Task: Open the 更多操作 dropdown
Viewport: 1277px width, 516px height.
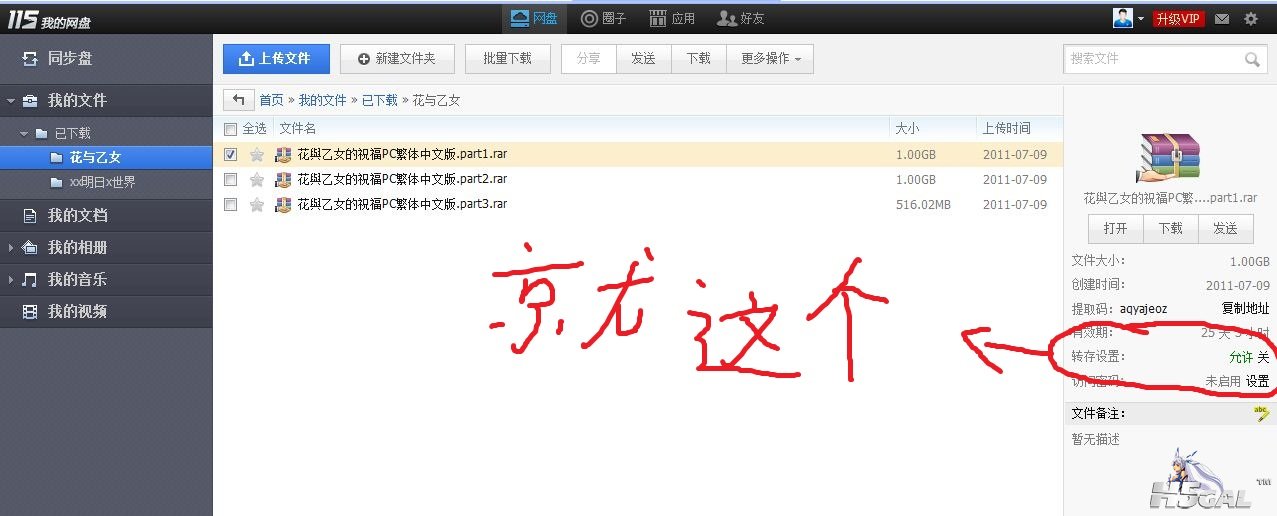Action: pos(770,59)
